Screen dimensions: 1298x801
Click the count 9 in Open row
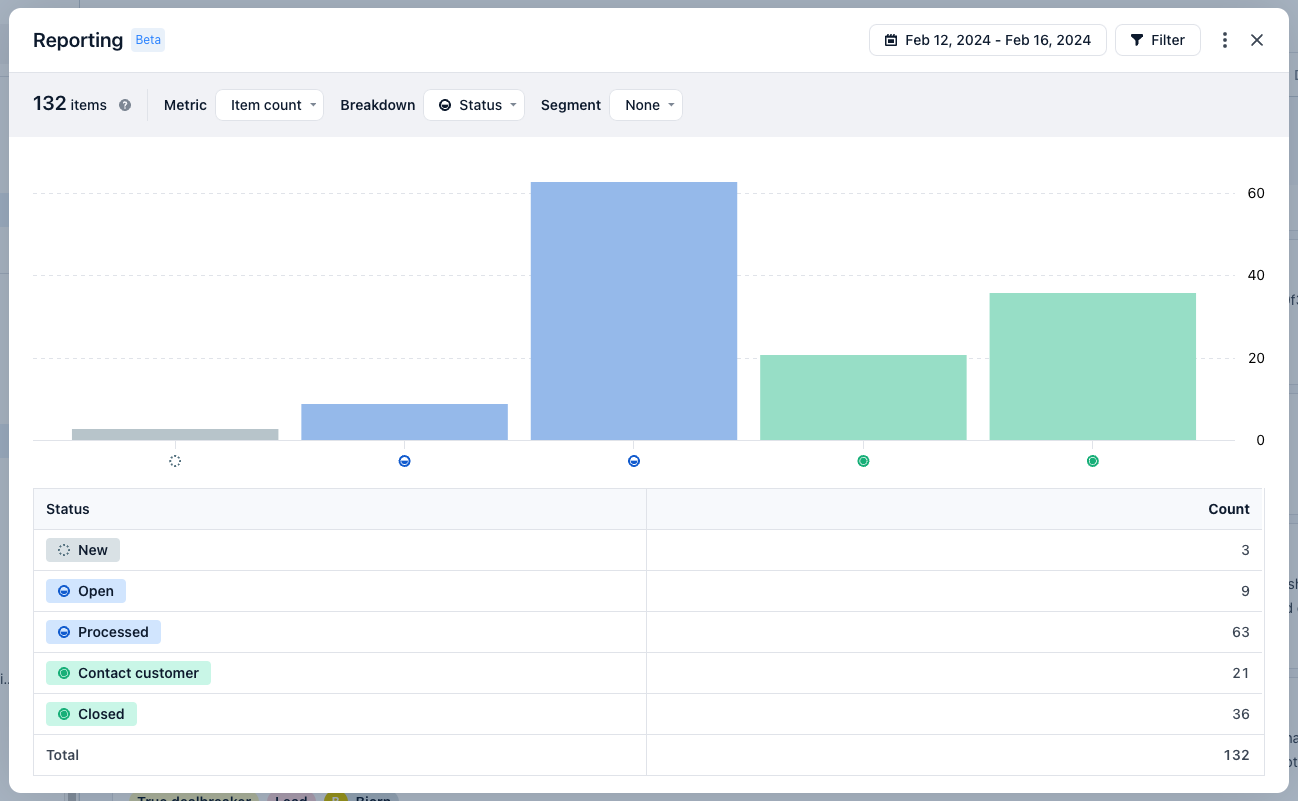click(1246, 591)
